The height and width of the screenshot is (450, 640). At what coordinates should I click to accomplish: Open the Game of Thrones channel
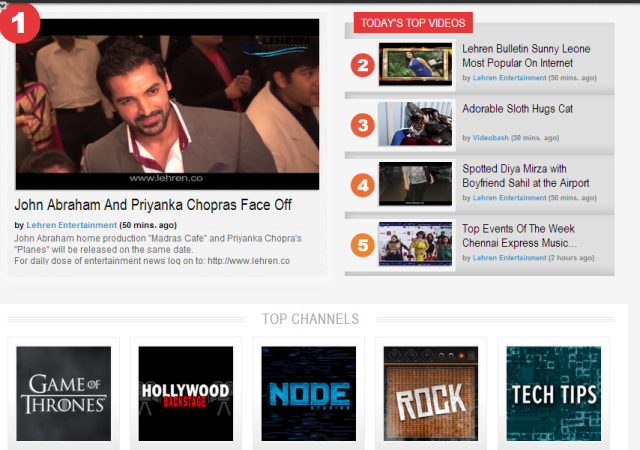[x=64, y=394]
